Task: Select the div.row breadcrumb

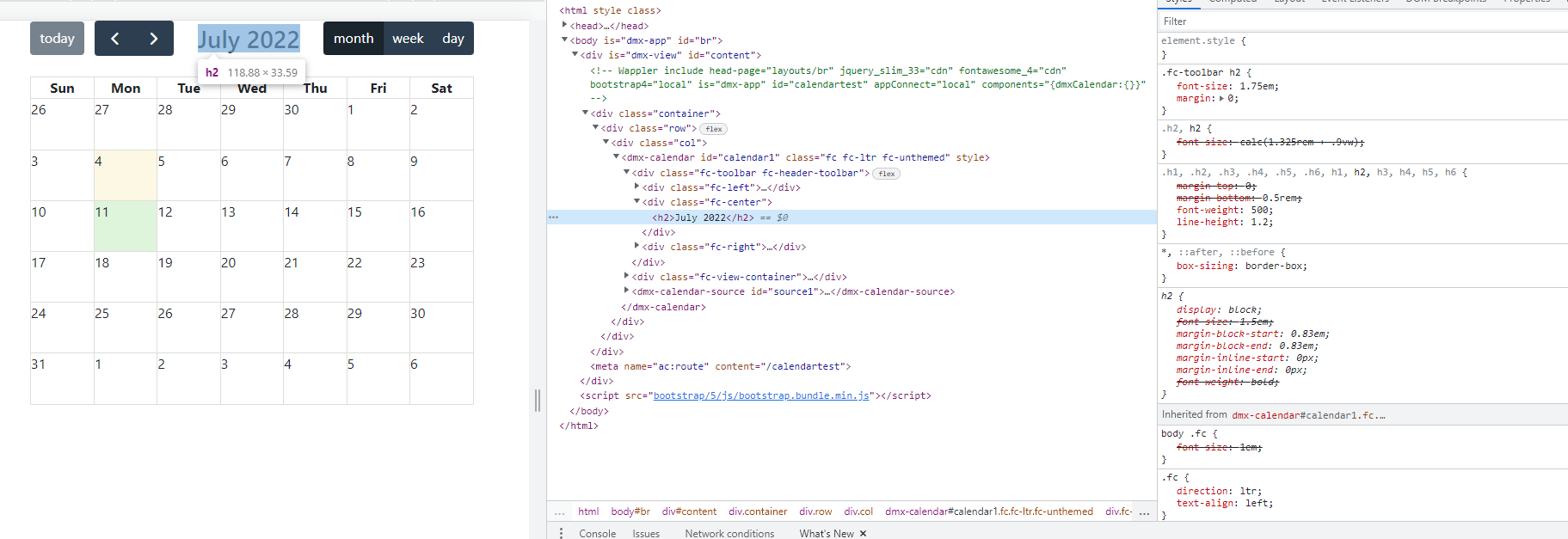Action: [x=815, y=511]
